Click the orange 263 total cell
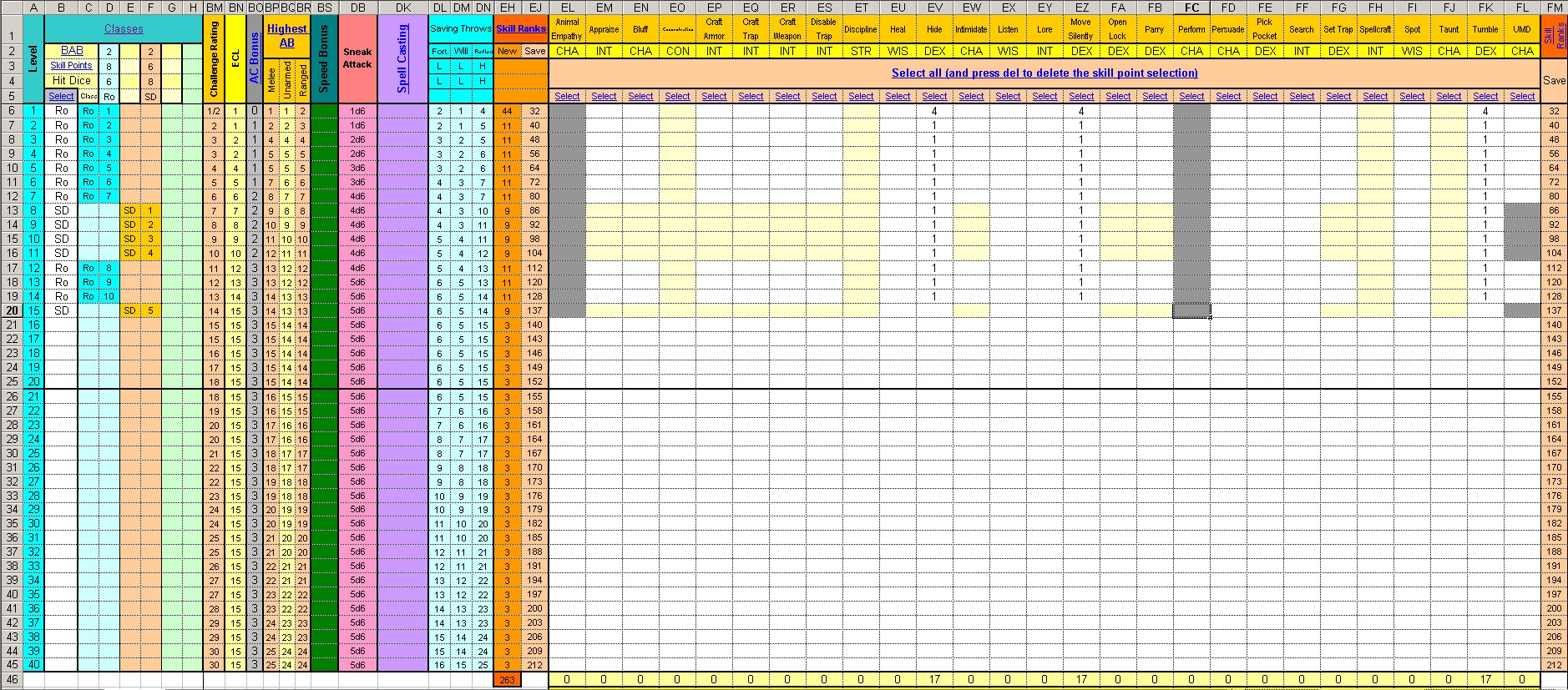1568x690 pixels. click(507, 680)
